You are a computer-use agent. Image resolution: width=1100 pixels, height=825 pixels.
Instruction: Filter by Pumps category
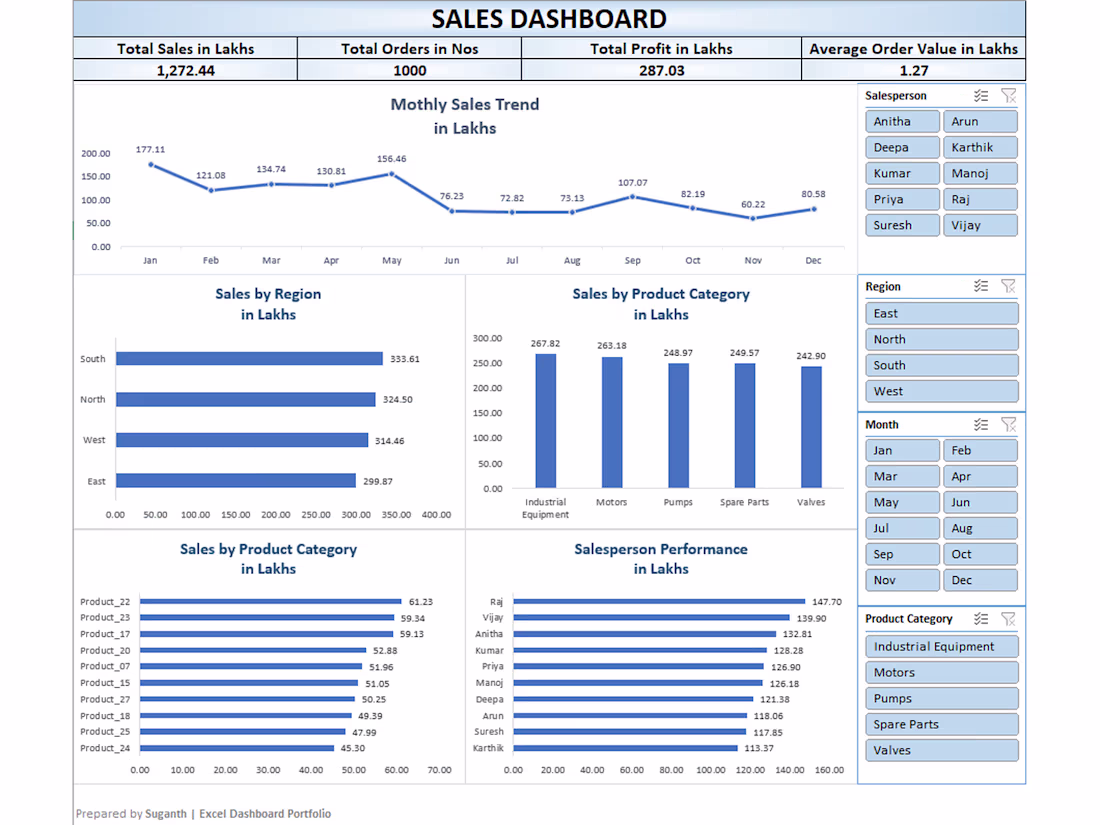point(941,699)
